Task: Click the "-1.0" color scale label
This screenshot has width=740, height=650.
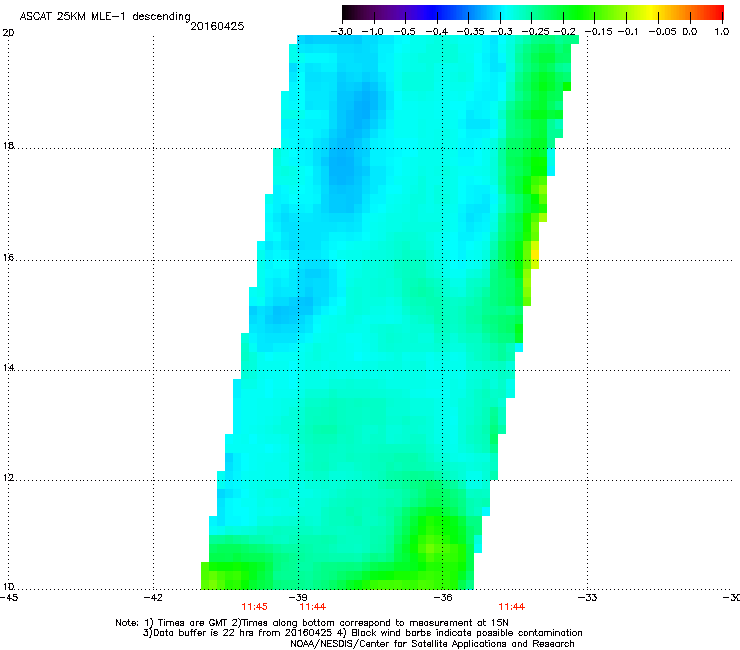Action: (x=373, y=32)
